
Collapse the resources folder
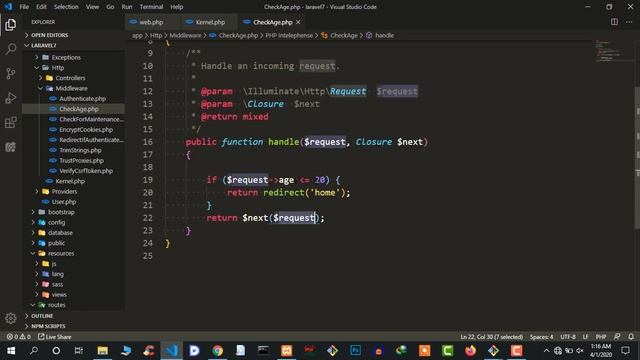(61, 253)
